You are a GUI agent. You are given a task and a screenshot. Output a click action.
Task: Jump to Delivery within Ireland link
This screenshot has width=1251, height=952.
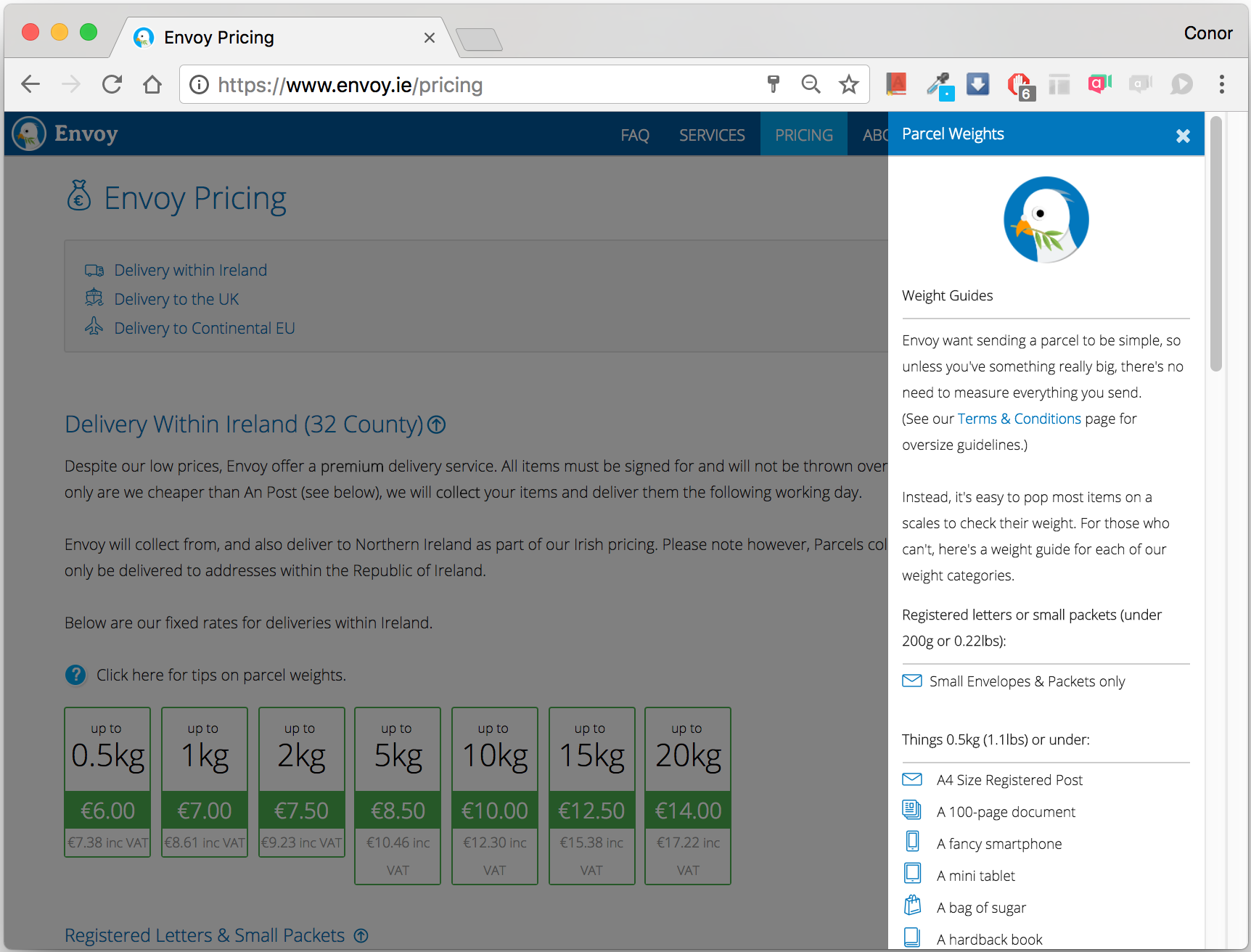(190, 270)
